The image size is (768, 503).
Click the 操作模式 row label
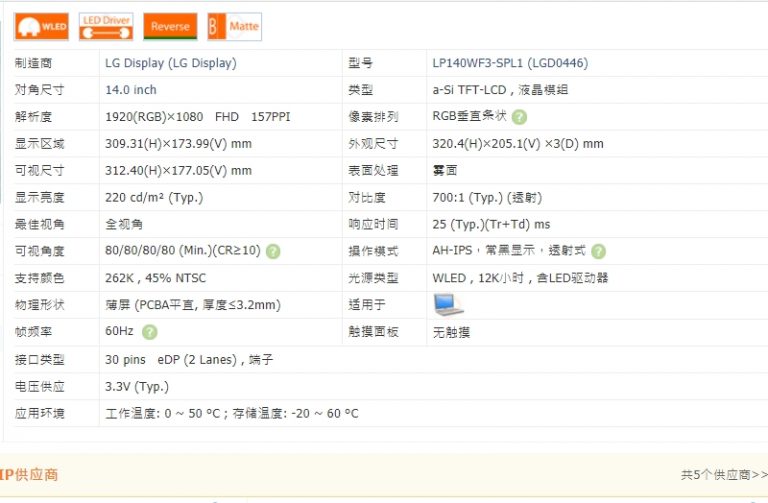point(373,251)
